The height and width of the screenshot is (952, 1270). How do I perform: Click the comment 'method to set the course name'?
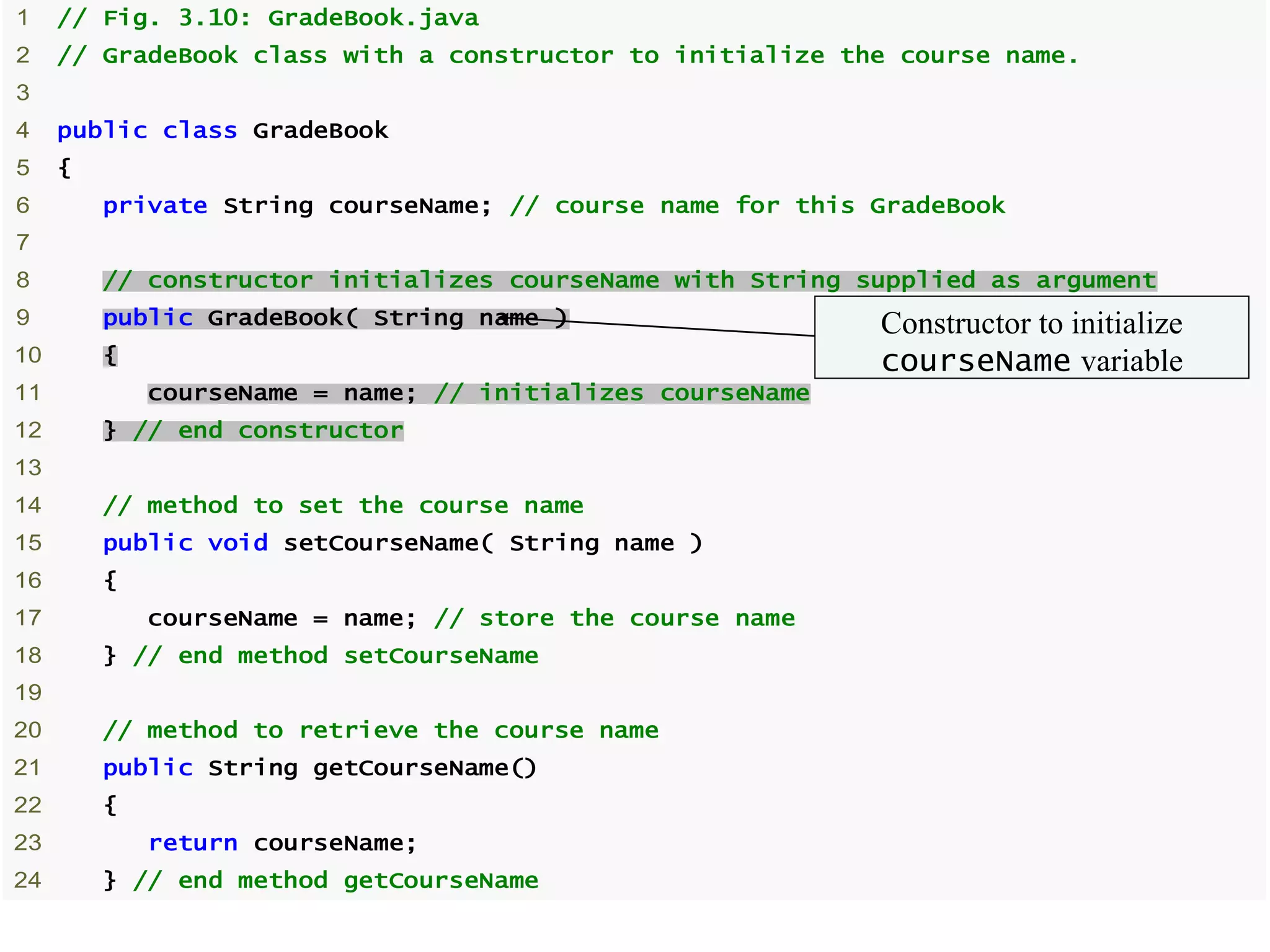tap(343, 506)
